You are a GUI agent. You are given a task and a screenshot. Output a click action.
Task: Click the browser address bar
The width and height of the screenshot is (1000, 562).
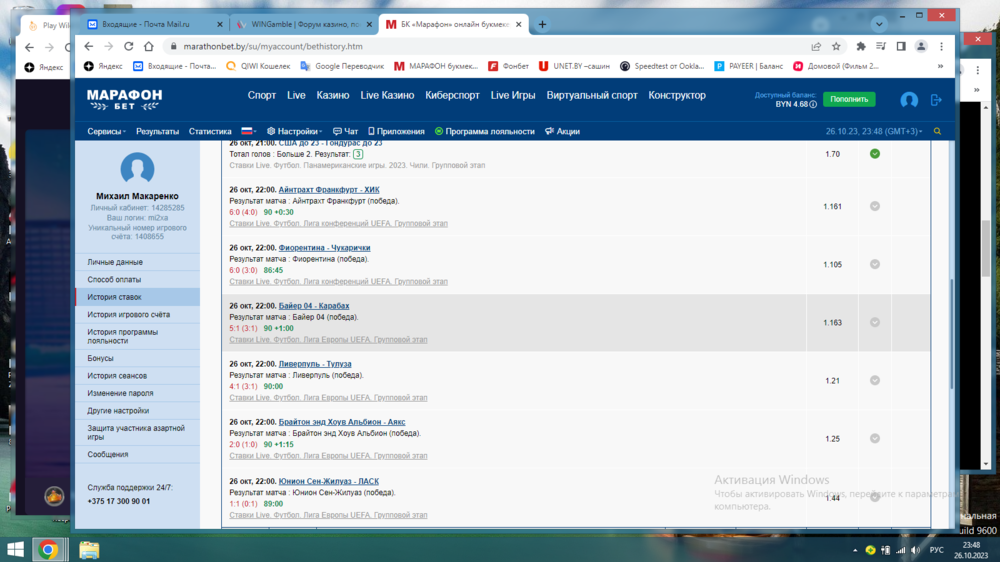[480, 46]
